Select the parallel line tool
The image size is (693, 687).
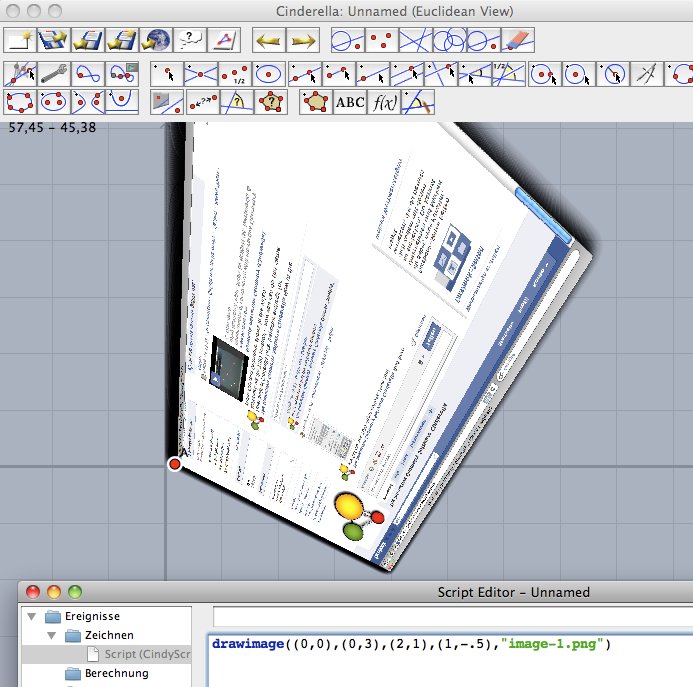tap(407, 74)
